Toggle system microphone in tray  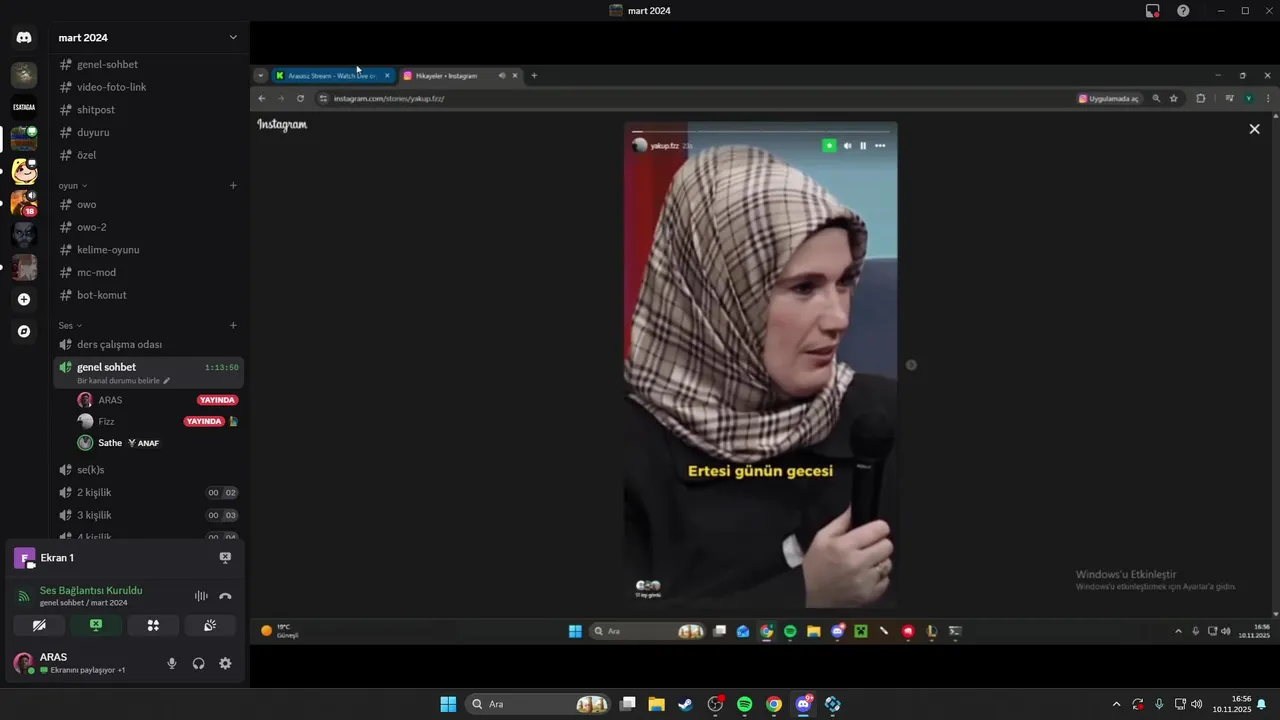pos(1159,704)
